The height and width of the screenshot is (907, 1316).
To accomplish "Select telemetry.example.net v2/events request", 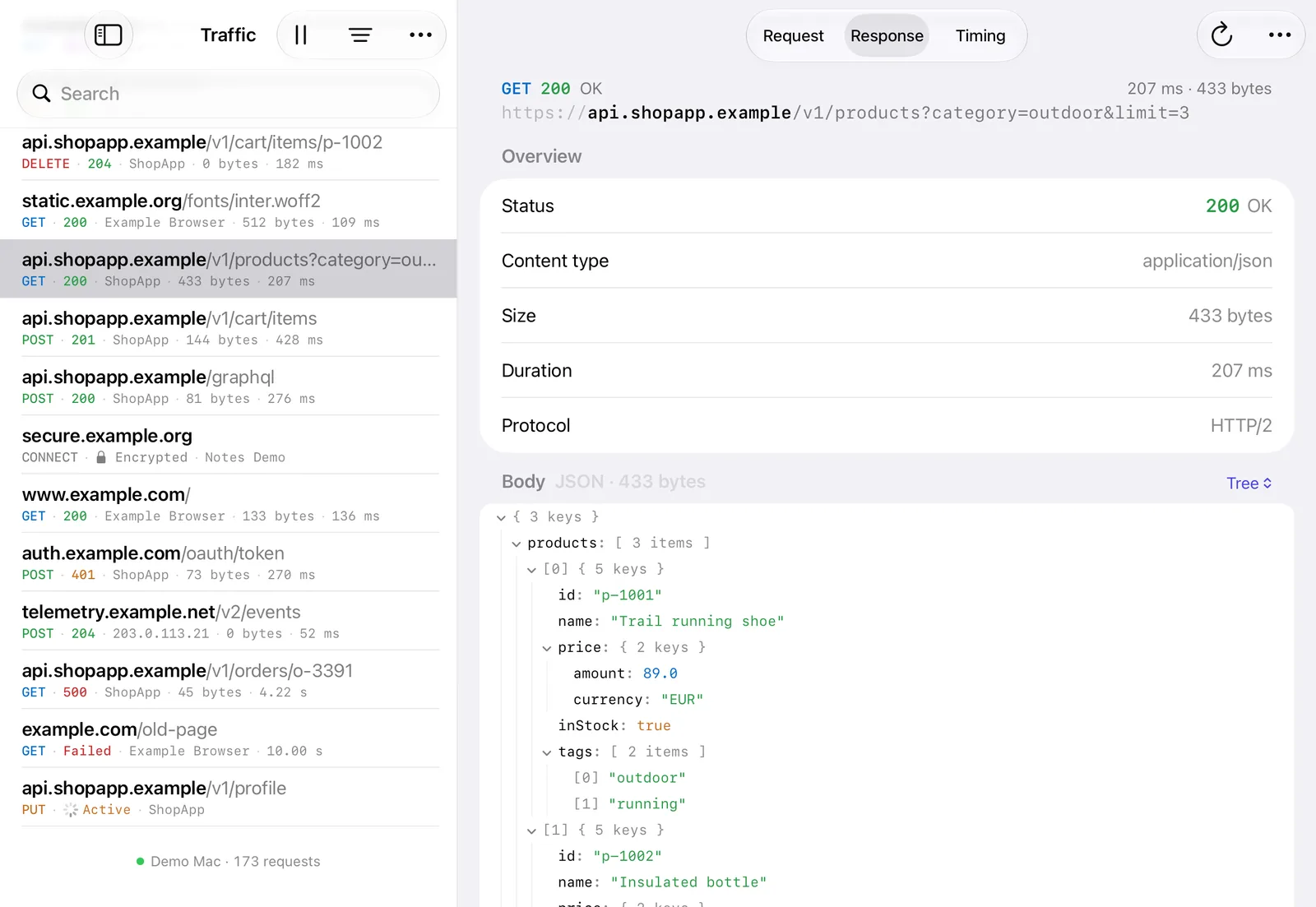I will [x=229, y=621].
